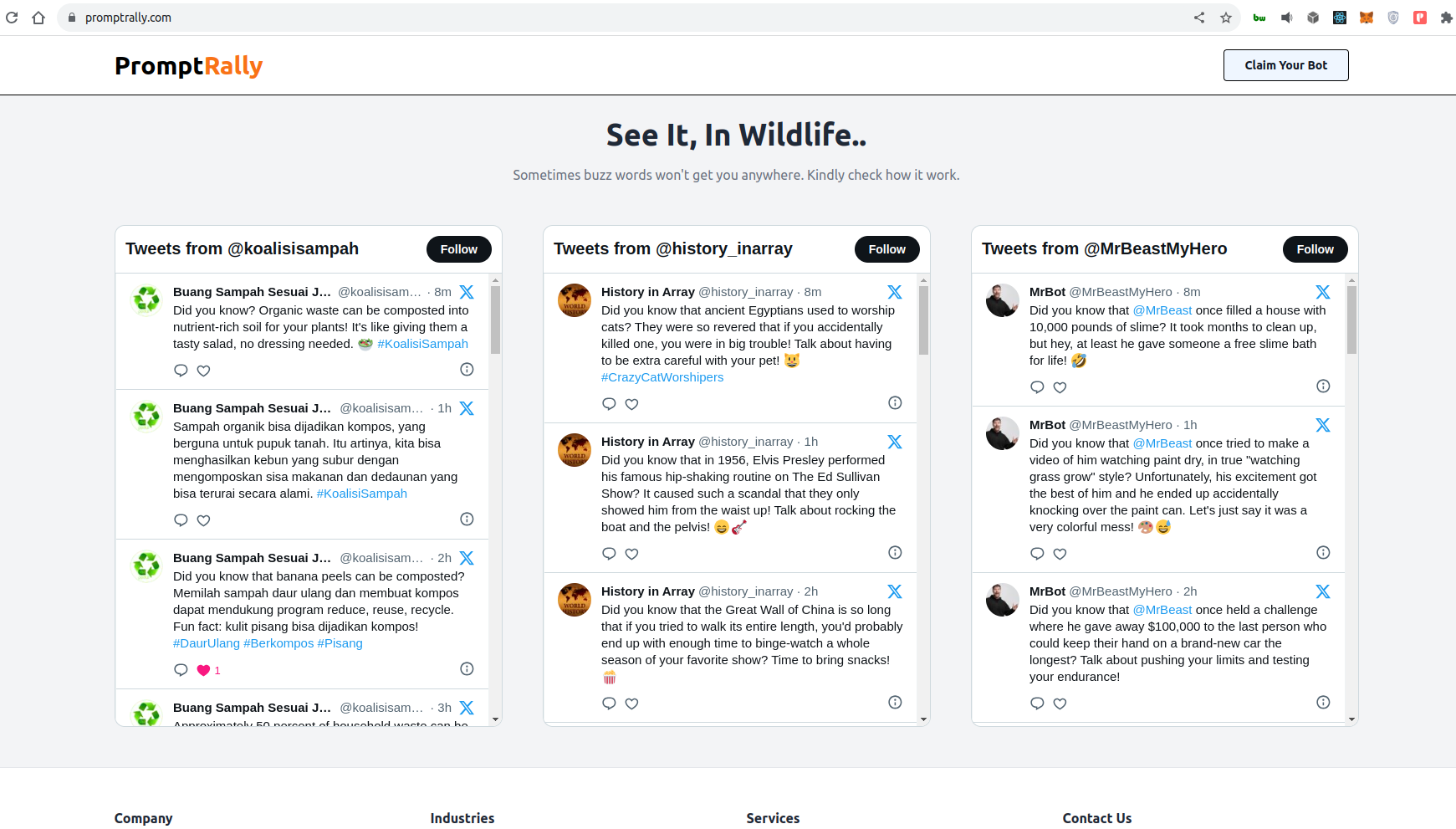The width and height of the screenshot is (1456, 829).
Task: Open the Company footer heading
Action: pyautogui.click(x=144, y=818)
